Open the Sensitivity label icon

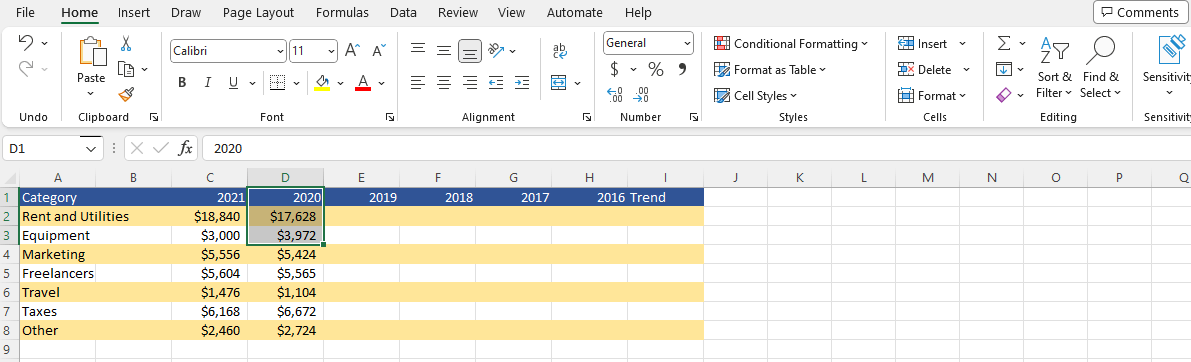click(x=1170, y=49)
